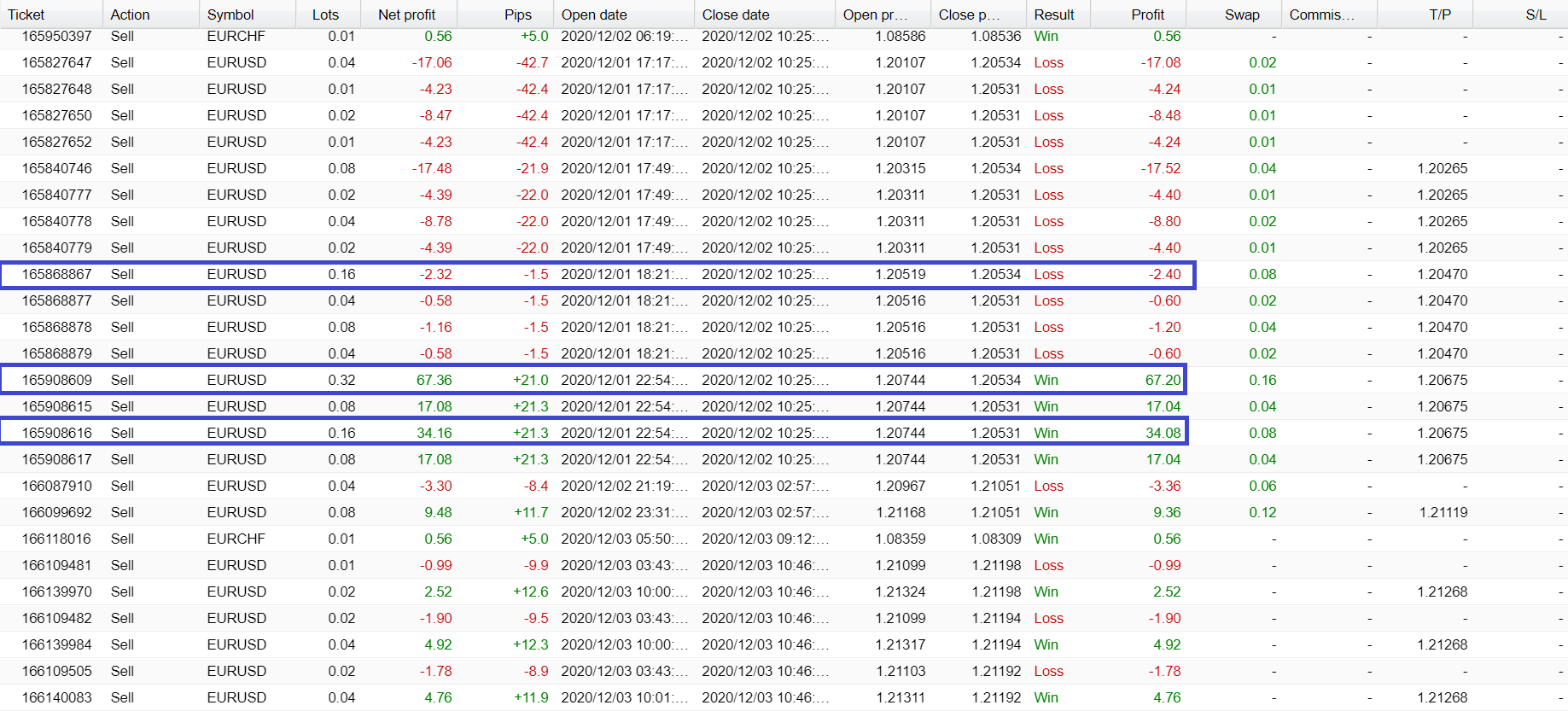Viewport: 1568px width, 711px height.
Task: Select ticket 165868877
Action: click(x=56, y=300)
